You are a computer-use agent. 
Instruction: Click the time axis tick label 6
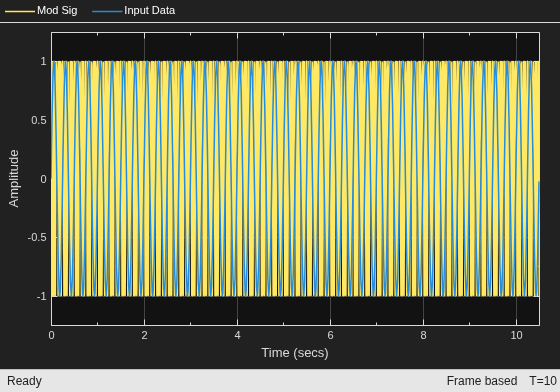click(x=330, y=335)
